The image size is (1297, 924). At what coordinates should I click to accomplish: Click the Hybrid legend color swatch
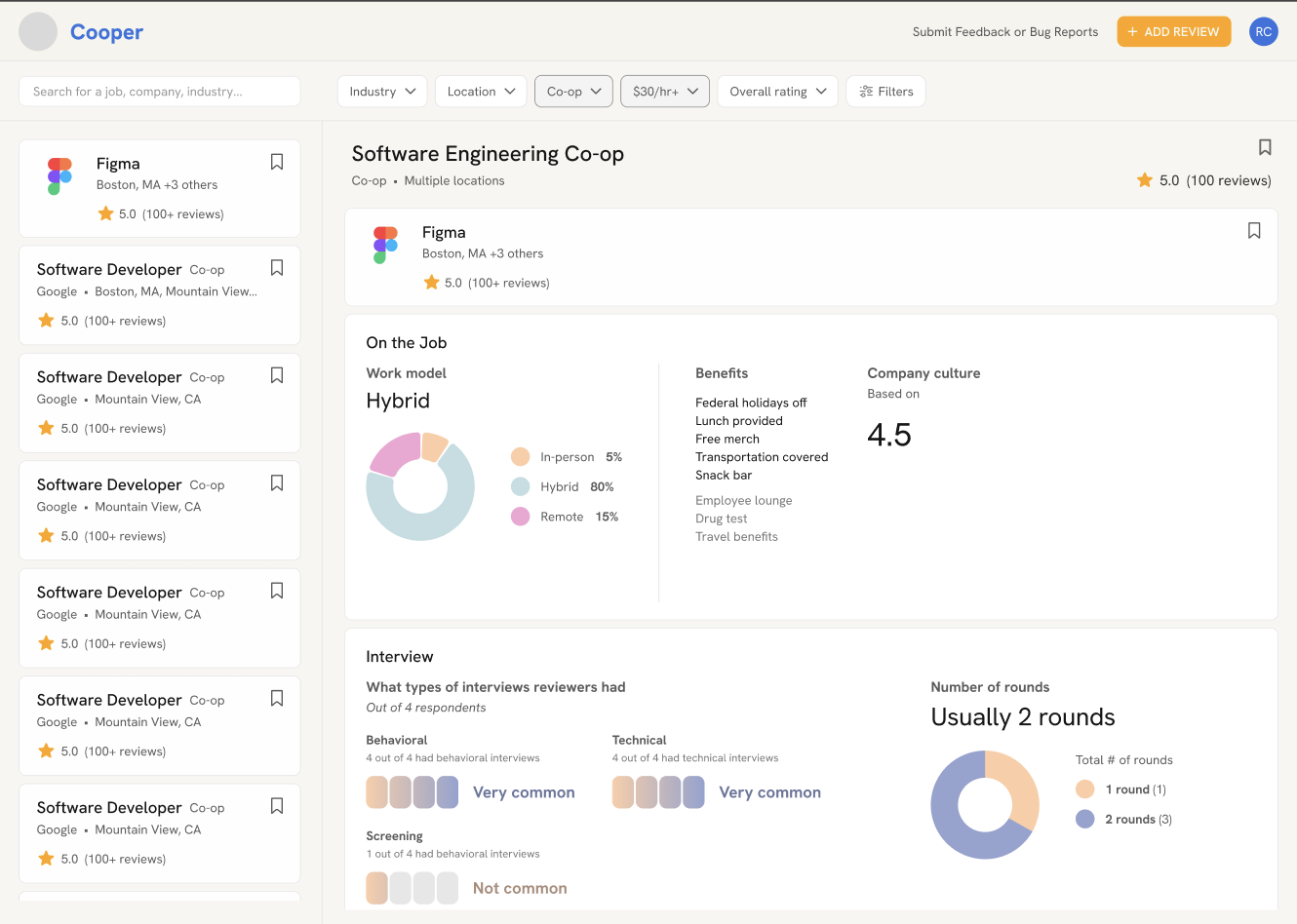(x=521, y=486)
